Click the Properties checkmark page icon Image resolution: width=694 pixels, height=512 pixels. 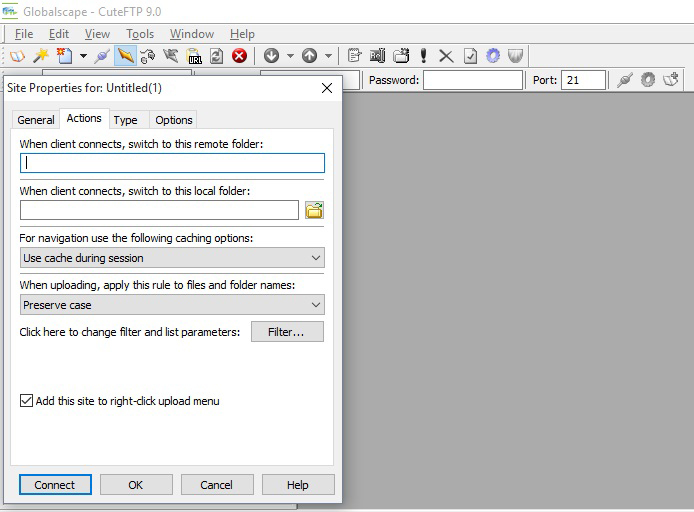tap(470, 56)
